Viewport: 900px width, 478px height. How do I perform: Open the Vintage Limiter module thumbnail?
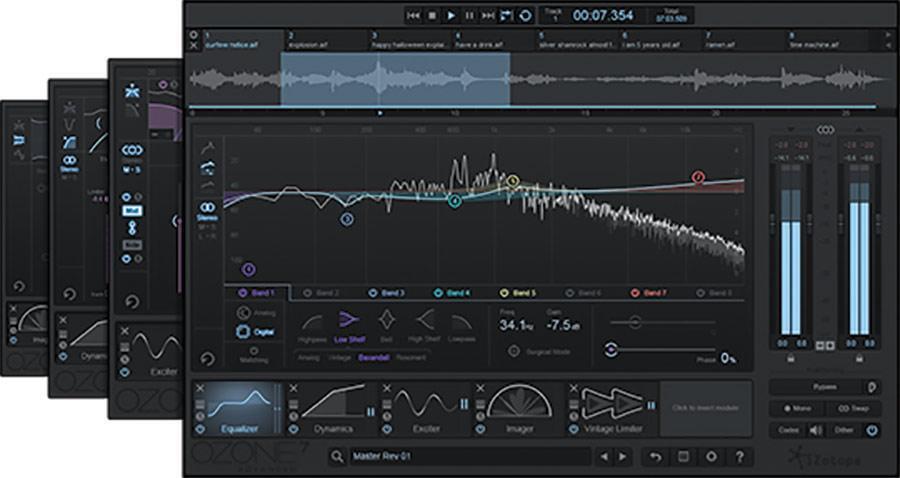tap(612, 408)
